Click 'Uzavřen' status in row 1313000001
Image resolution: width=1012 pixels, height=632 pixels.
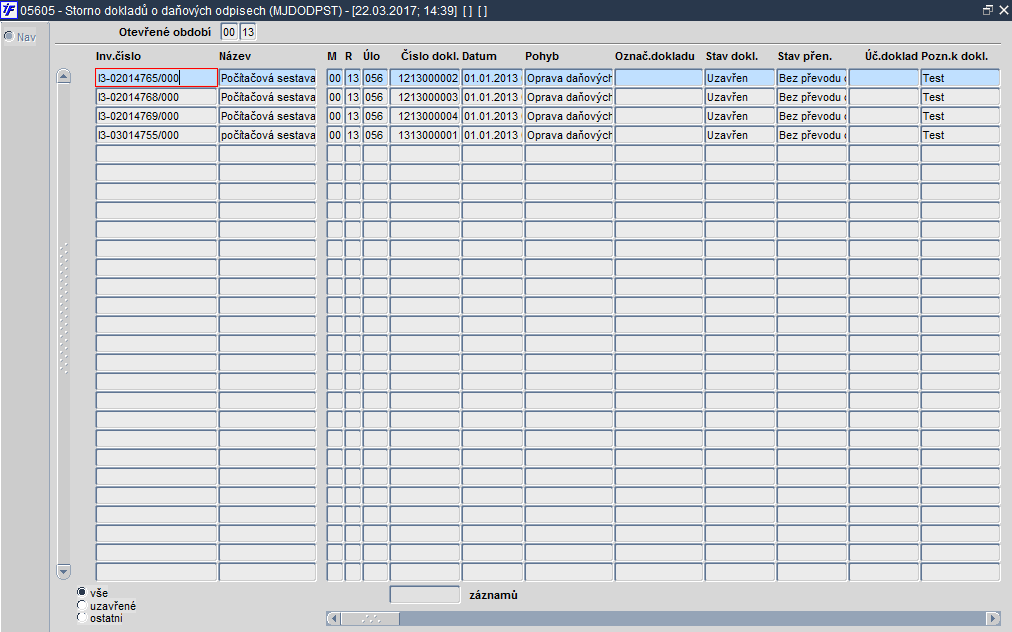(740, 135)
